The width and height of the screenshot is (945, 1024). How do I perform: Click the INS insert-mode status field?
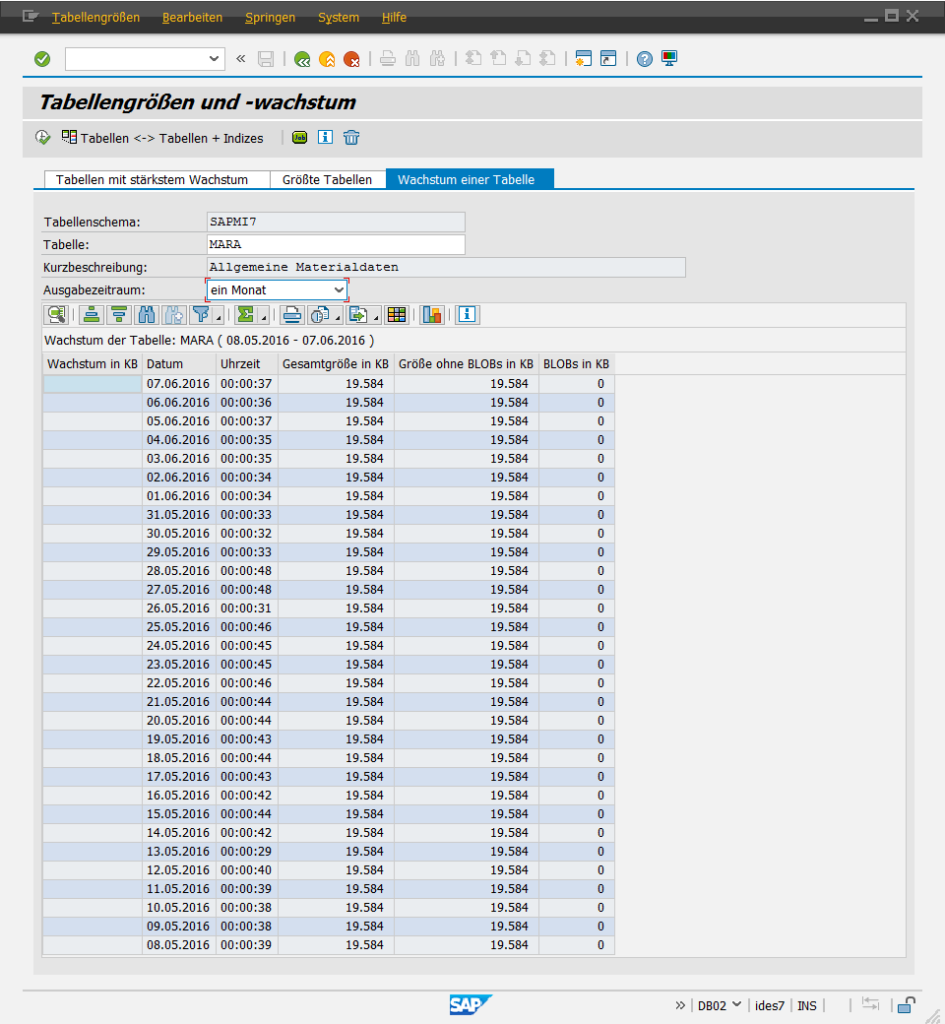807,1006
